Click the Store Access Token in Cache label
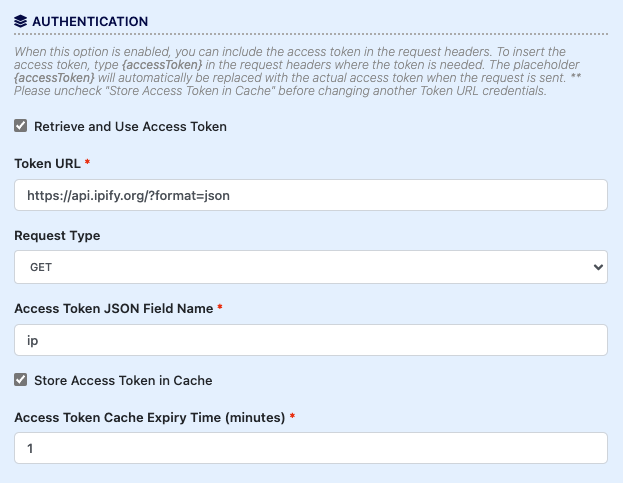The width and height of the screenshot is (623, 483). (123, 381)
